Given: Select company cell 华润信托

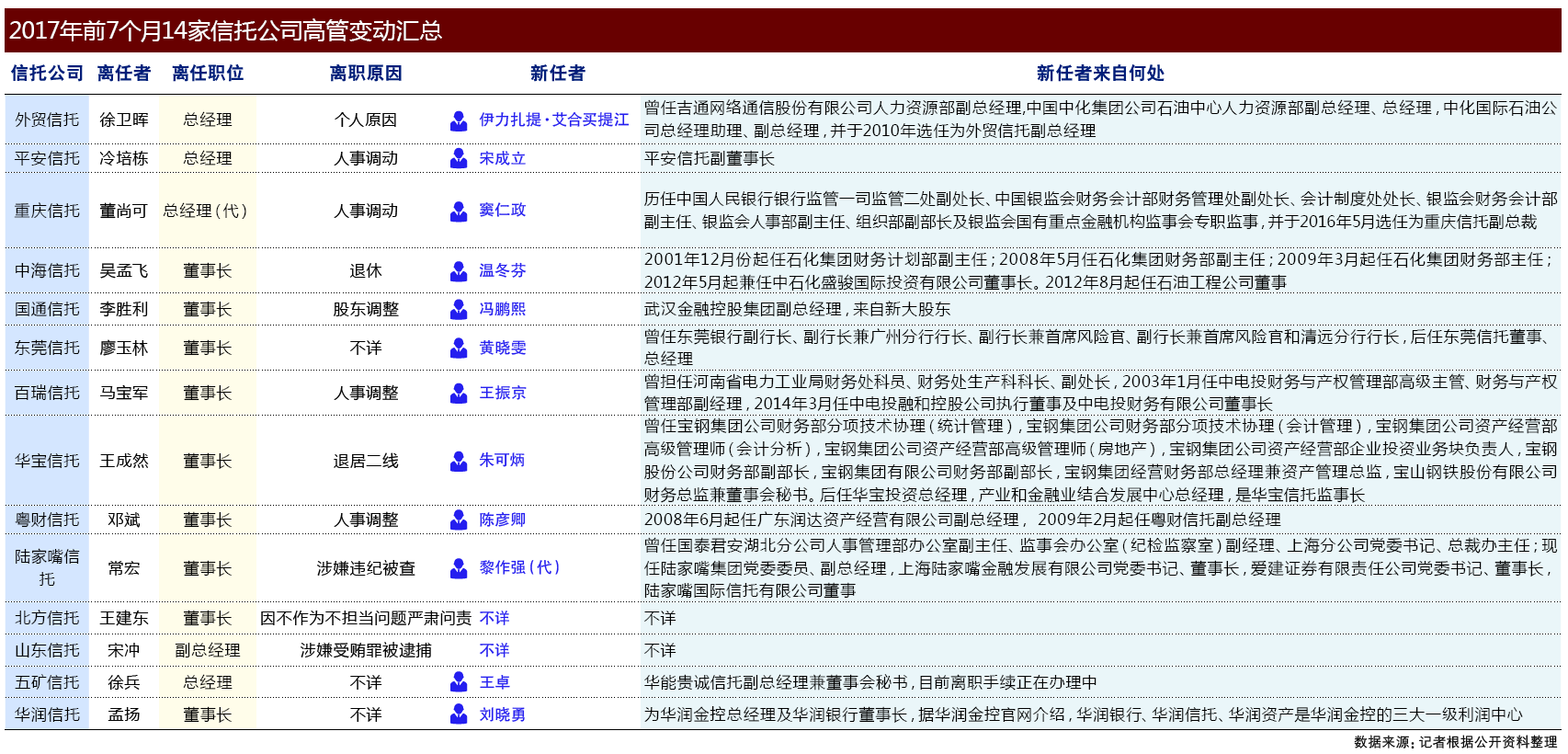Looking at the screenshot, I should click(x=47, y=714).
